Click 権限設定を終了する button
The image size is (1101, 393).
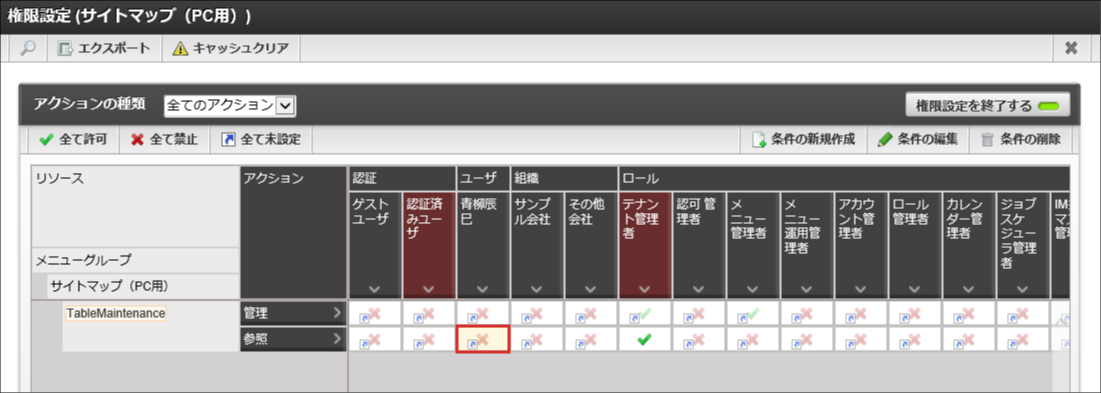click(x=987, y=106)
